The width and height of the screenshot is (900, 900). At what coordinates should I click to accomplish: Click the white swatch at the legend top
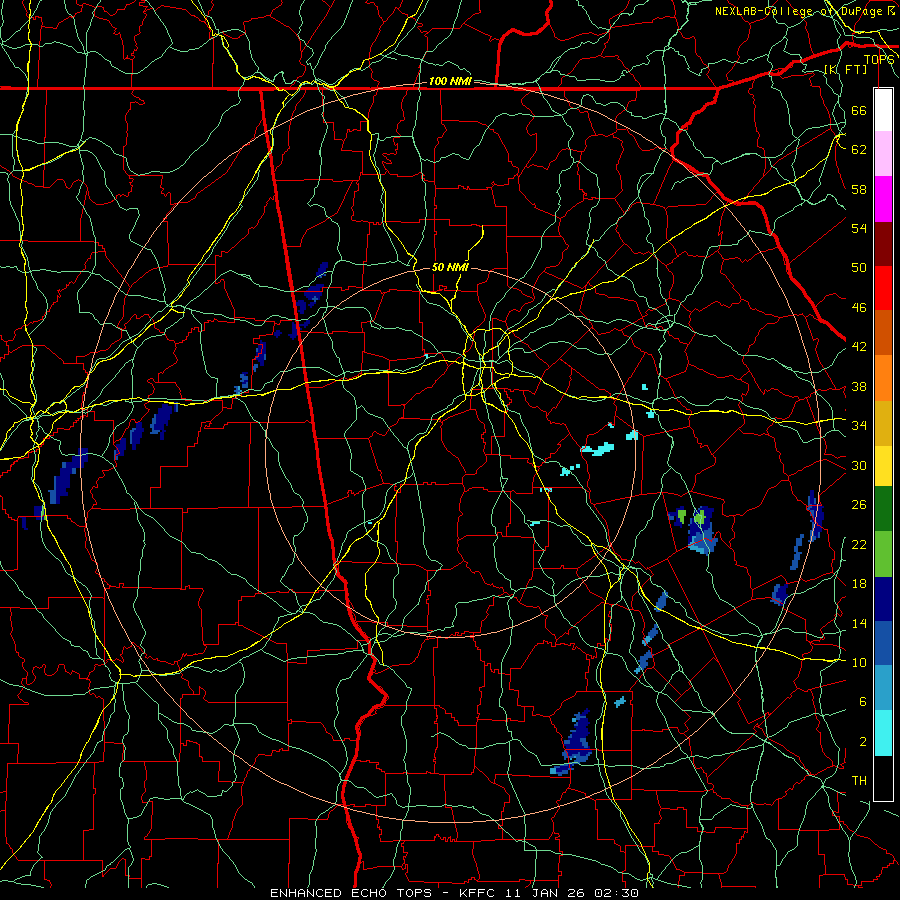pyautogui.click(x=883, y=110)
